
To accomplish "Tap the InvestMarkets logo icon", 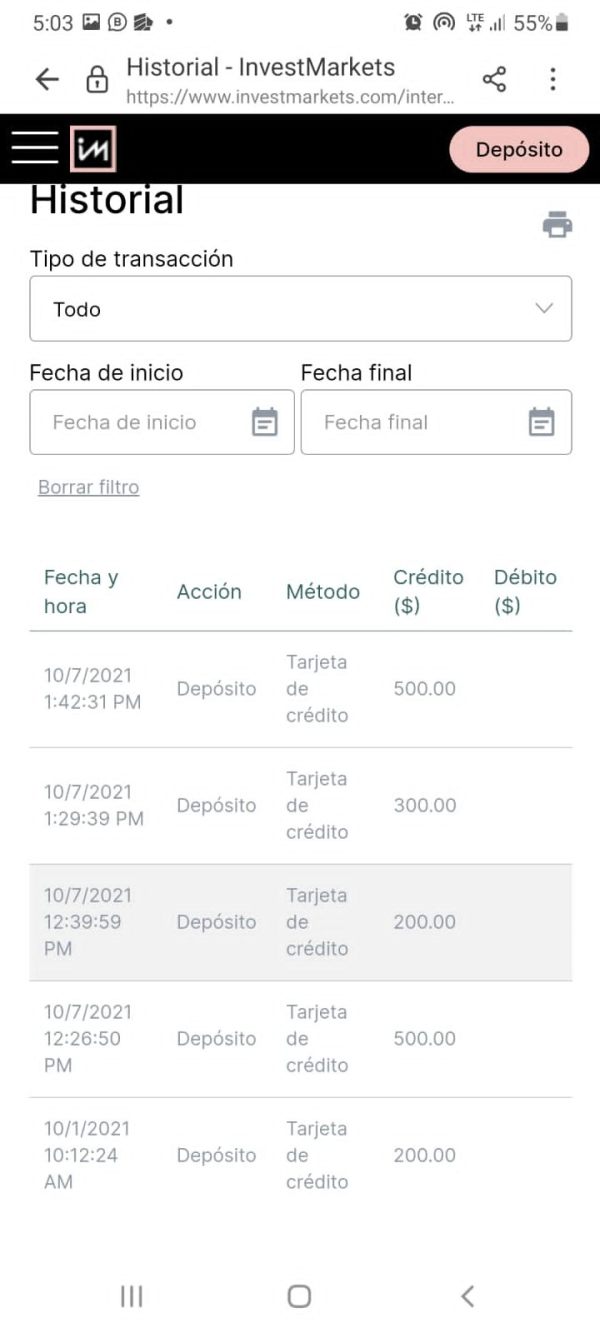I will tap(93, 149).
